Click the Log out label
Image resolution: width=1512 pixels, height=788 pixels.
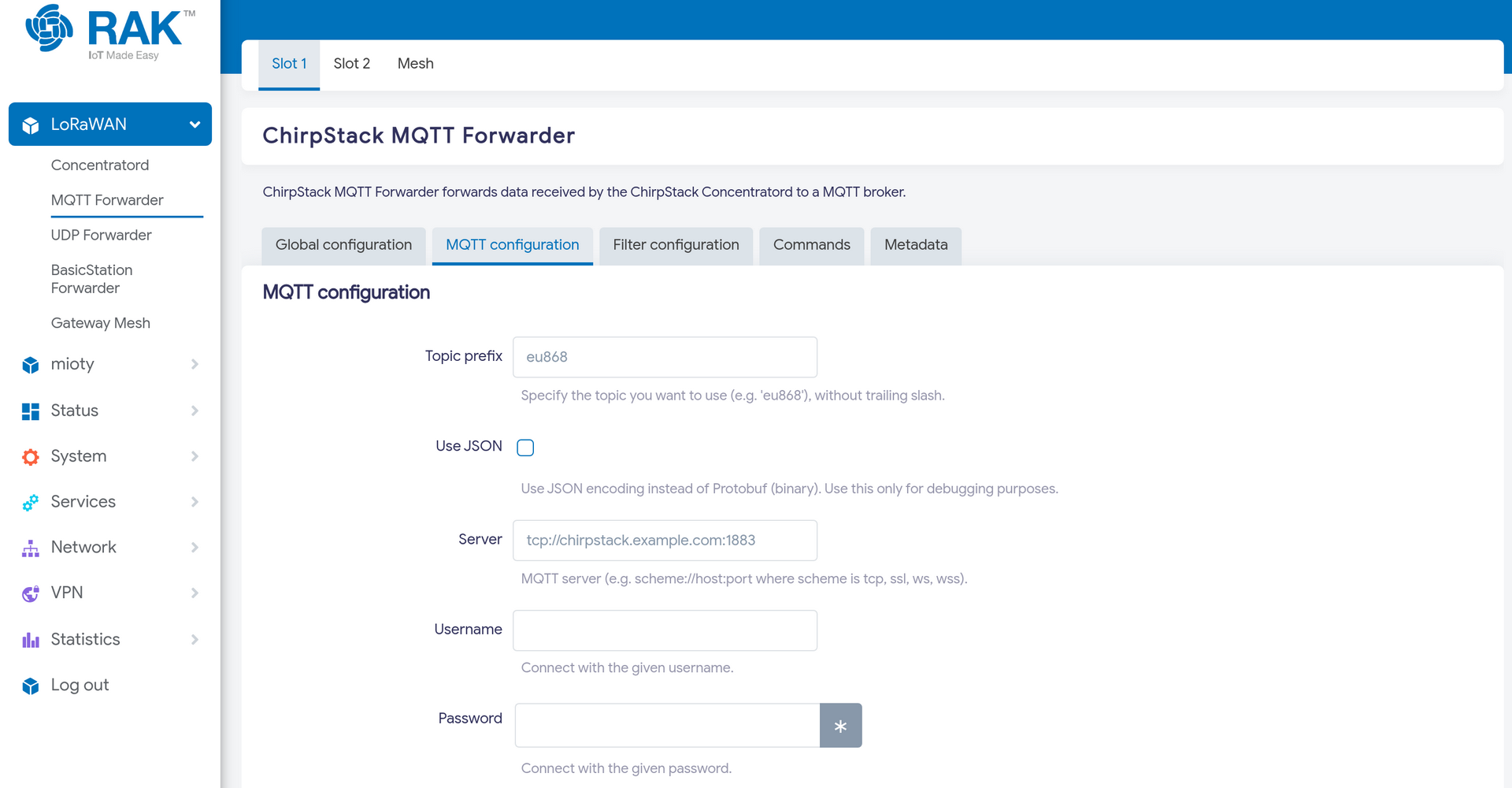point(80,686)
